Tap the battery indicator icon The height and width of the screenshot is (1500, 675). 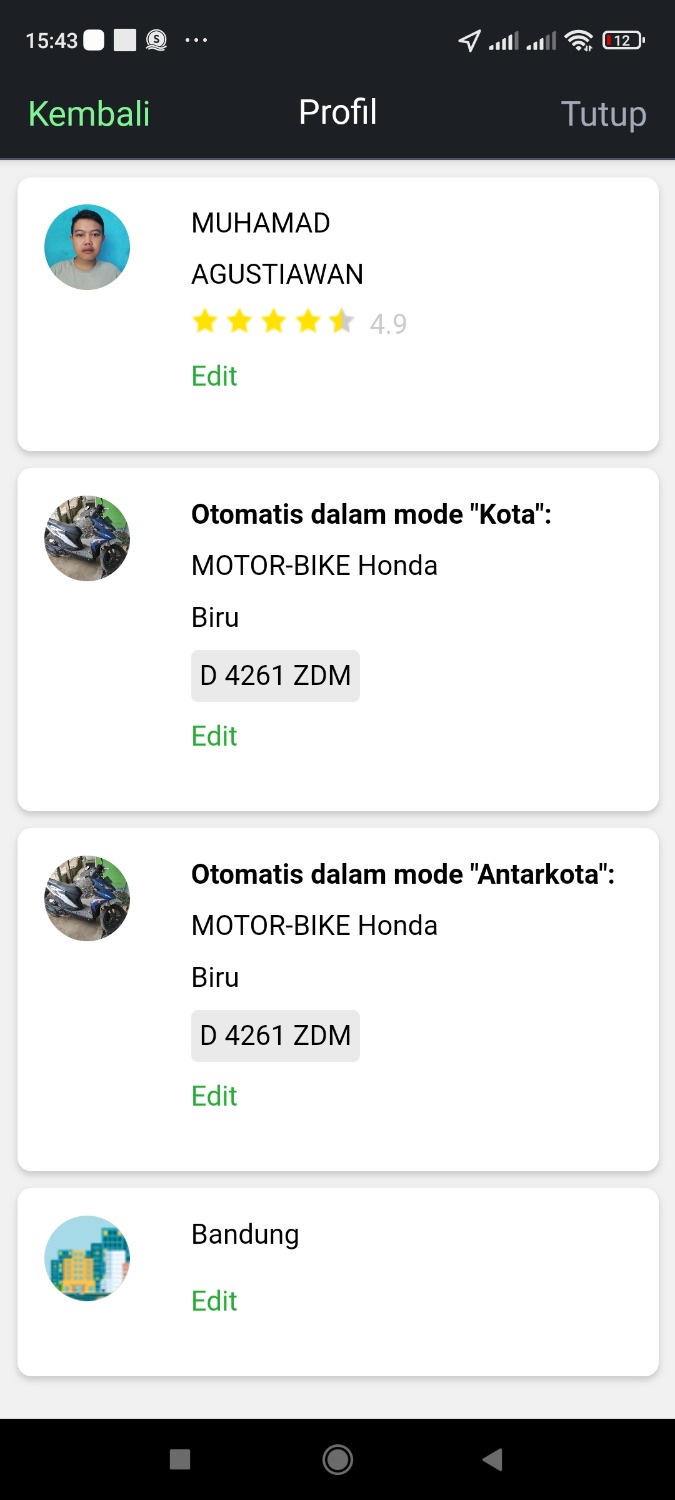[x=623, y=40]
